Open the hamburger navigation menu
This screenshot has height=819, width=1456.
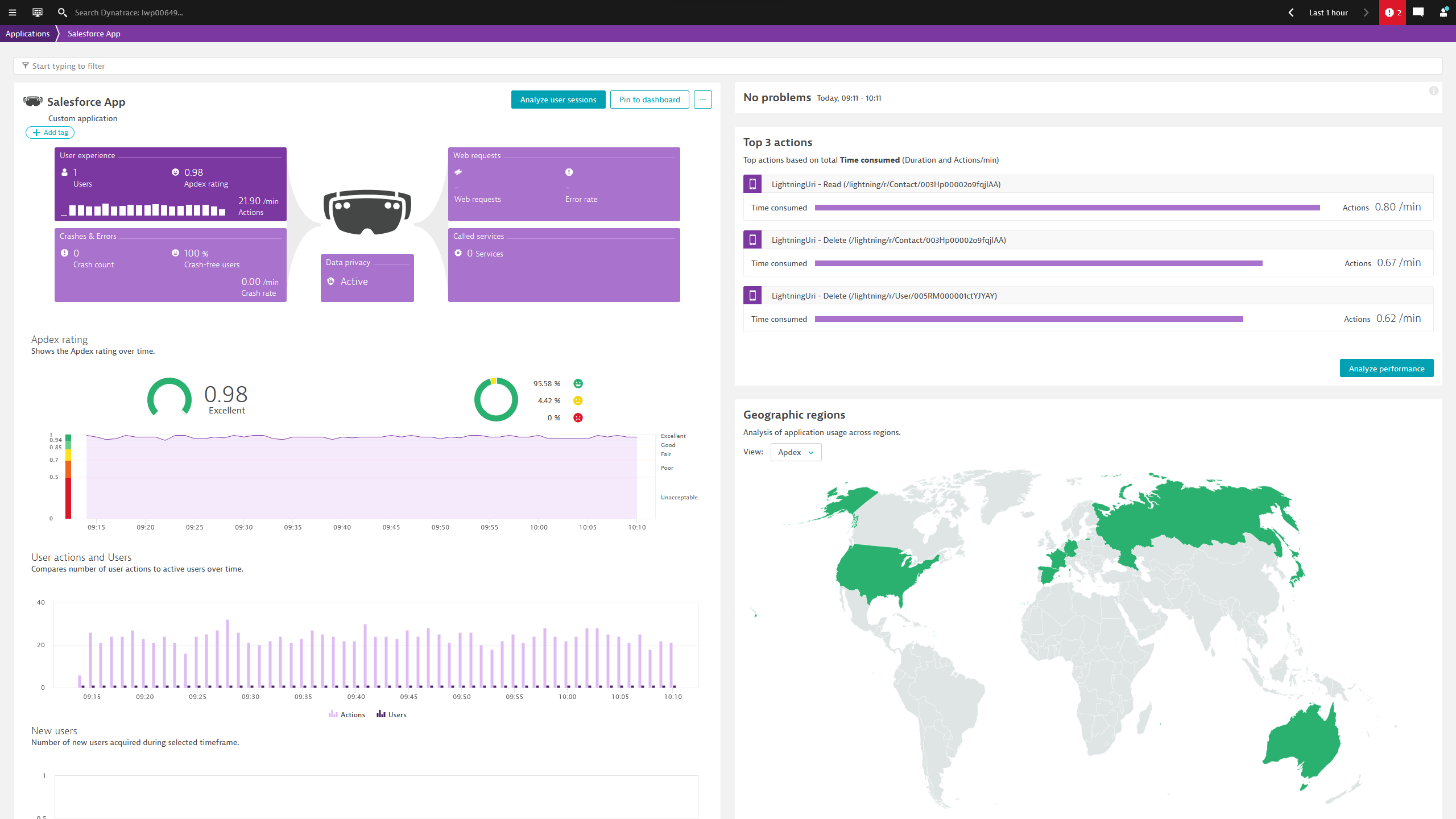pyautogui.click(x=13, y=13)
